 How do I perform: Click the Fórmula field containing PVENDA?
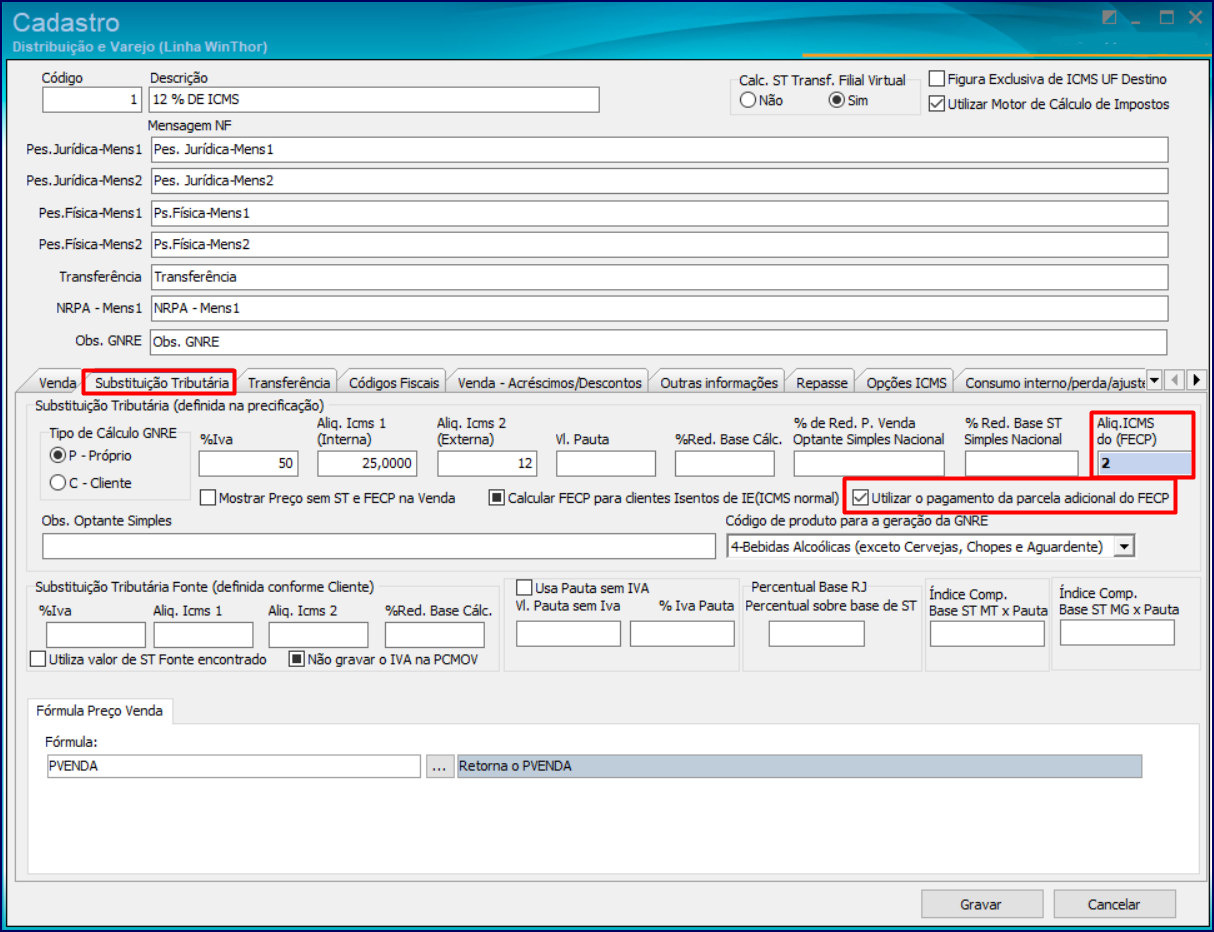coord(233,766)
